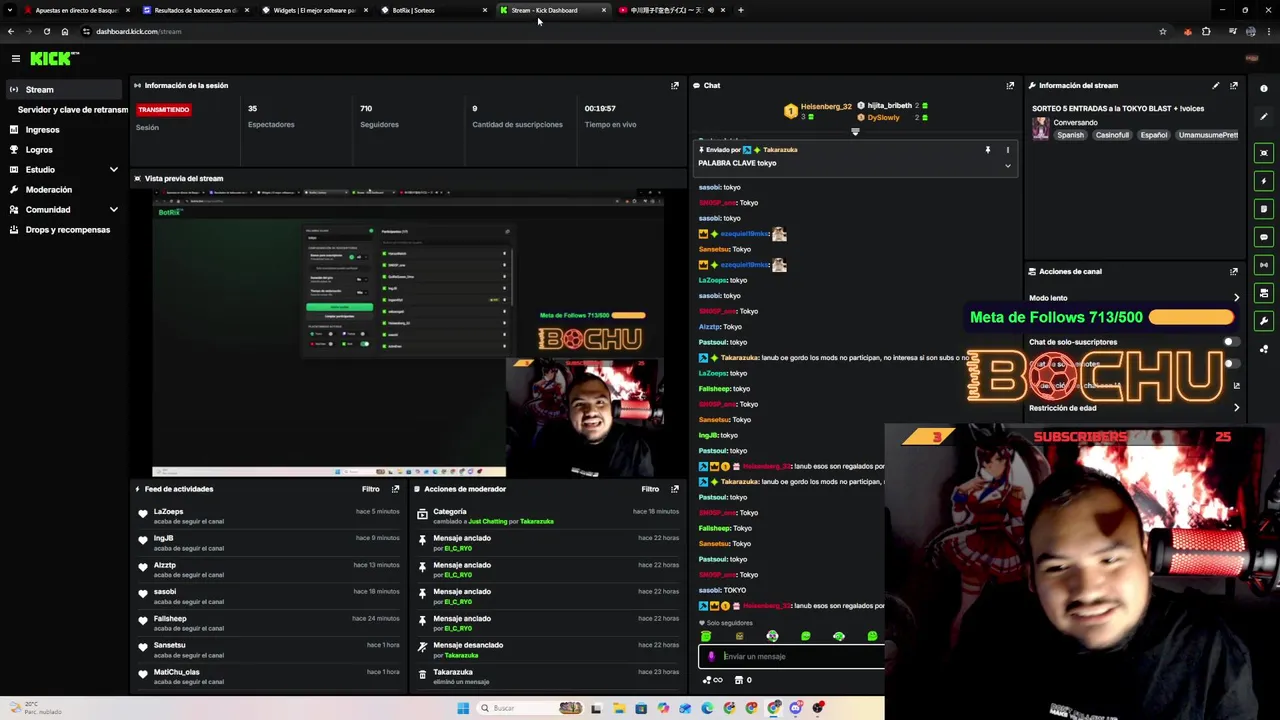This screenshot has width=1280, height=720.
Task: Expand the Comunidad sidebar section
Action: (x=113, y=210)
